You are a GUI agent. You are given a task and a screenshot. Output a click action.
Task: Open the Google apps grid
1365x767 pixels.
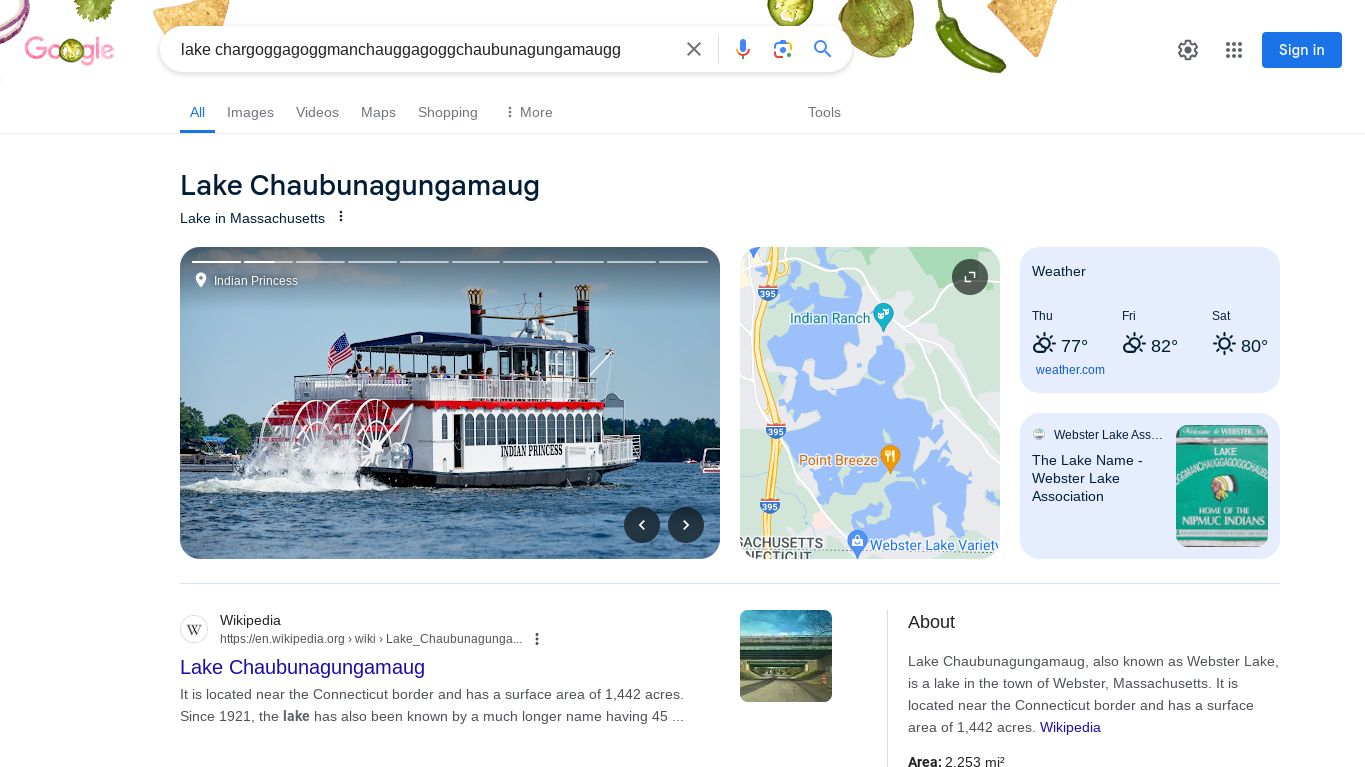tap(1234, 50)
